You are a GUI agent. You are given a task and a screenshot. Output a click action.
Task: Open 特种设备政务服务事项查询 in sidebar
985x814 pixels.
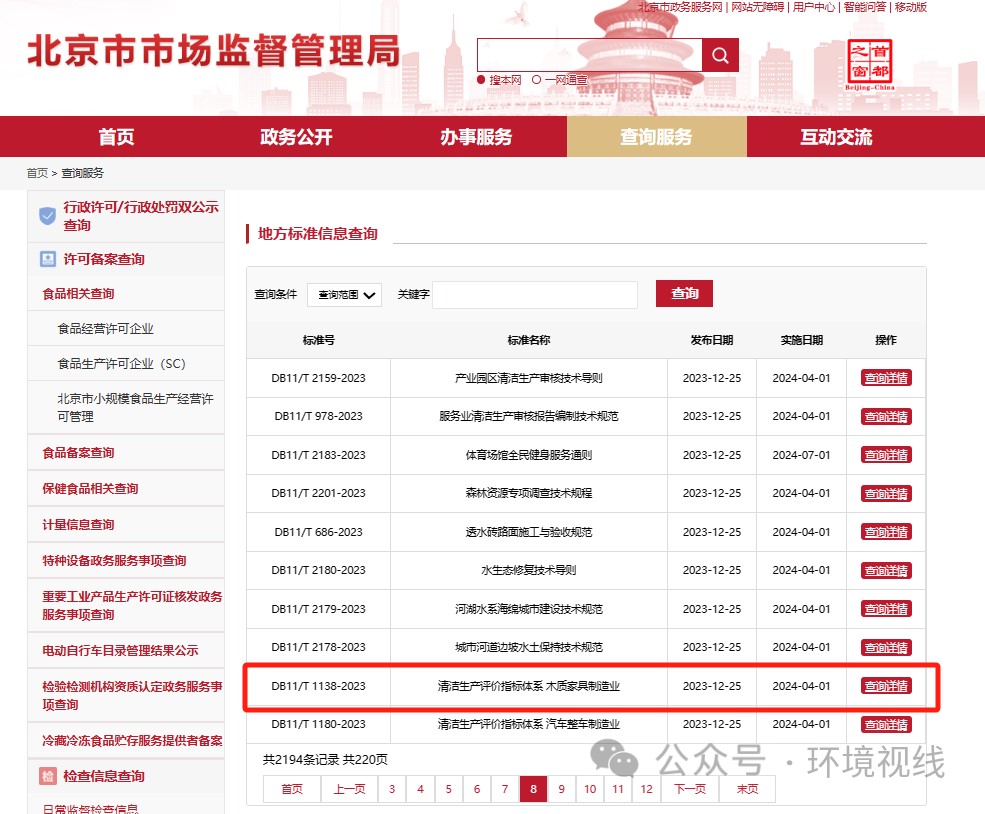tap(114, 560)
